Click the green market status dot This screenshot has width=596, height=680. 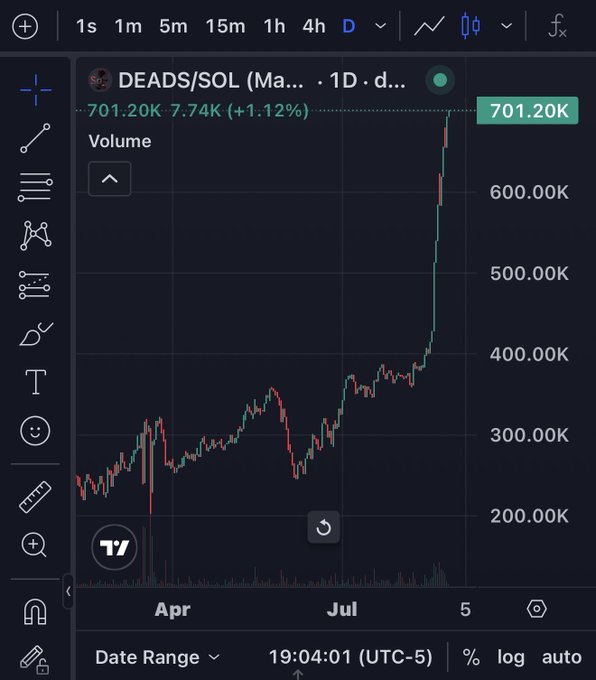440,80
